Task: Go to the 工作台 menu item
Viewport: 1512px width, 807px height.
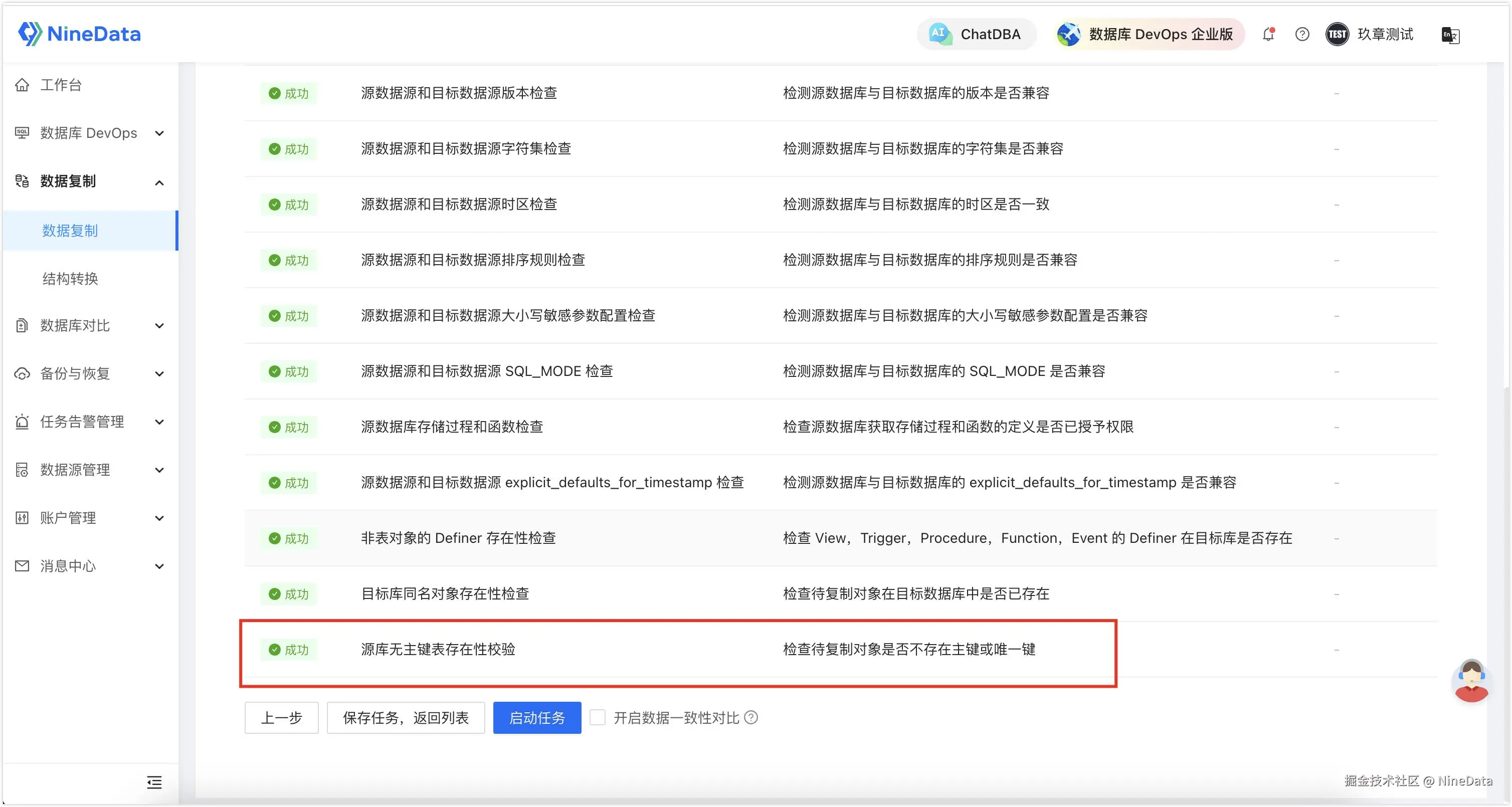Action: coord(61,85)
